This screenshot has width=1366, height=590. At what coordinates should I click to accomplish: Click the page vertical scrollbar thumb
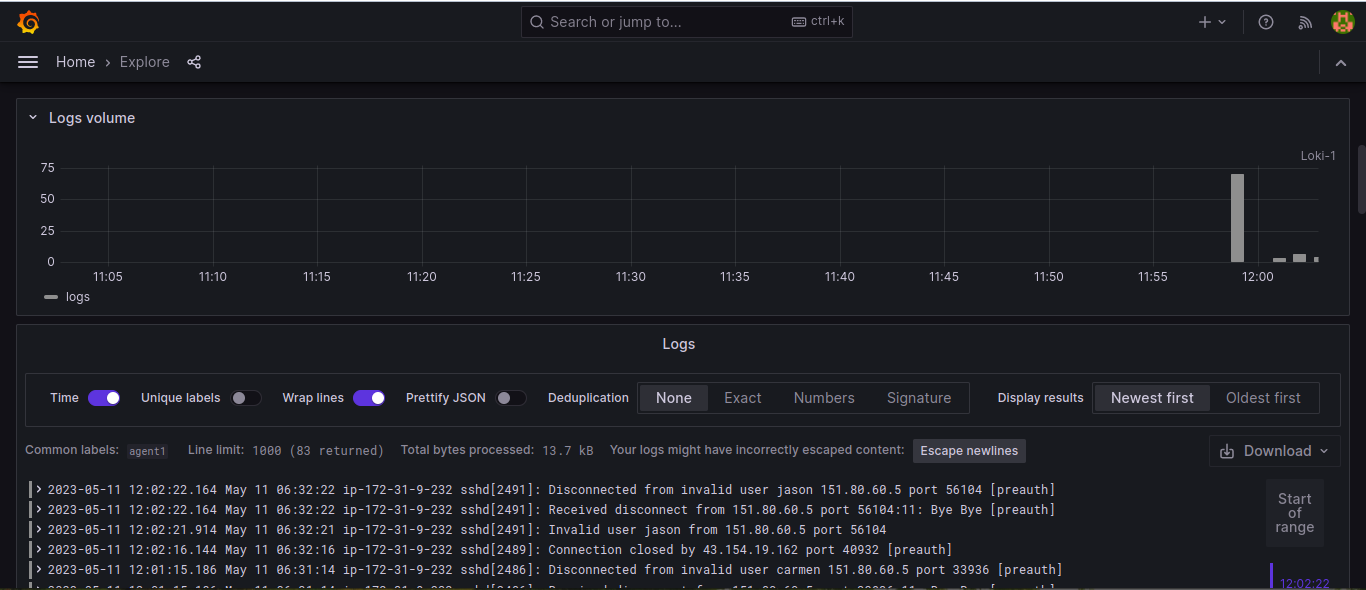pyautogui.click(x=1361, y=180)
